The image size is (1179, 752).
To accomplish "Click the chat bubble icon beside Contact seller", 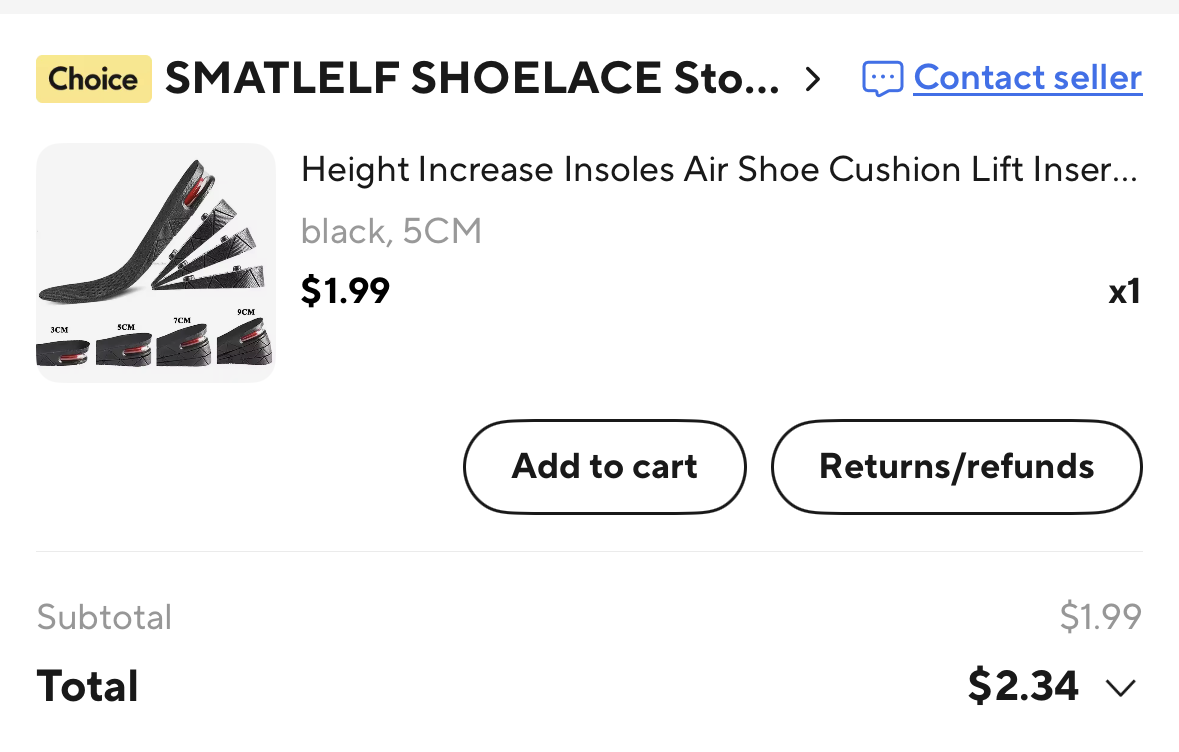I will click(x=882, y=79).
